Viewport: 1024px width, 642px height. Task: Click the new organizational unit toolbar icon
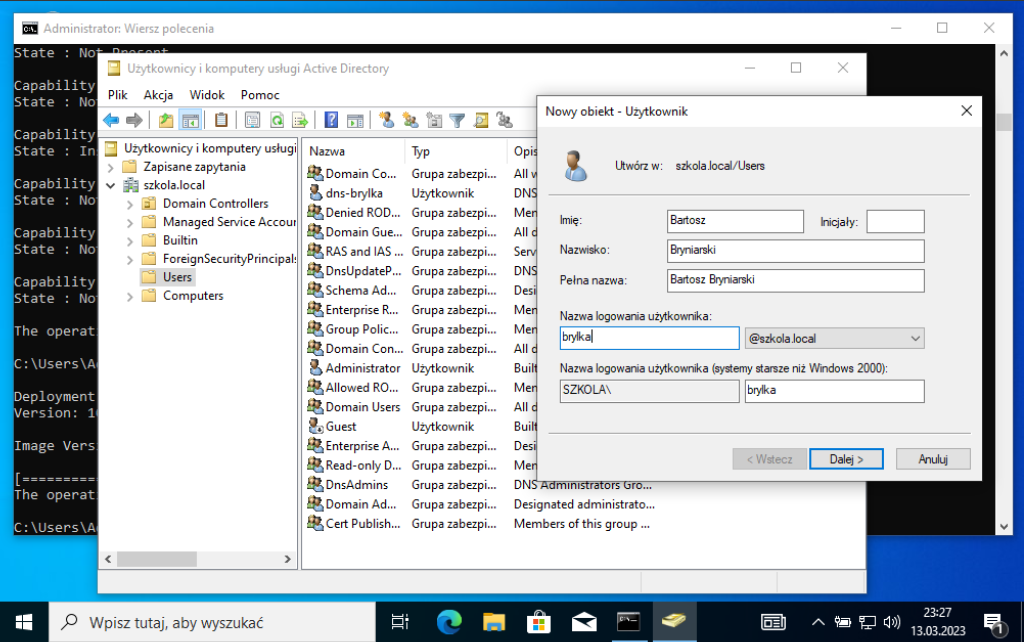pyautogui.click(x=434, y=120)
